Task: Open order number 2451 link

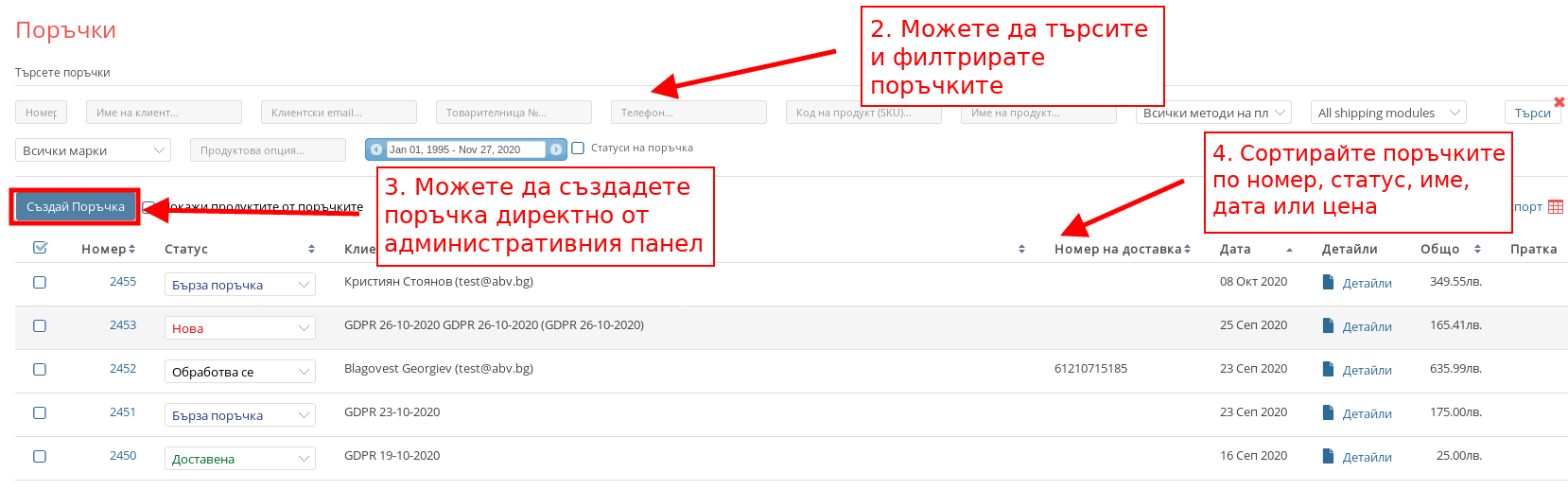Action: pyautogui.click(x=123, y=412)
